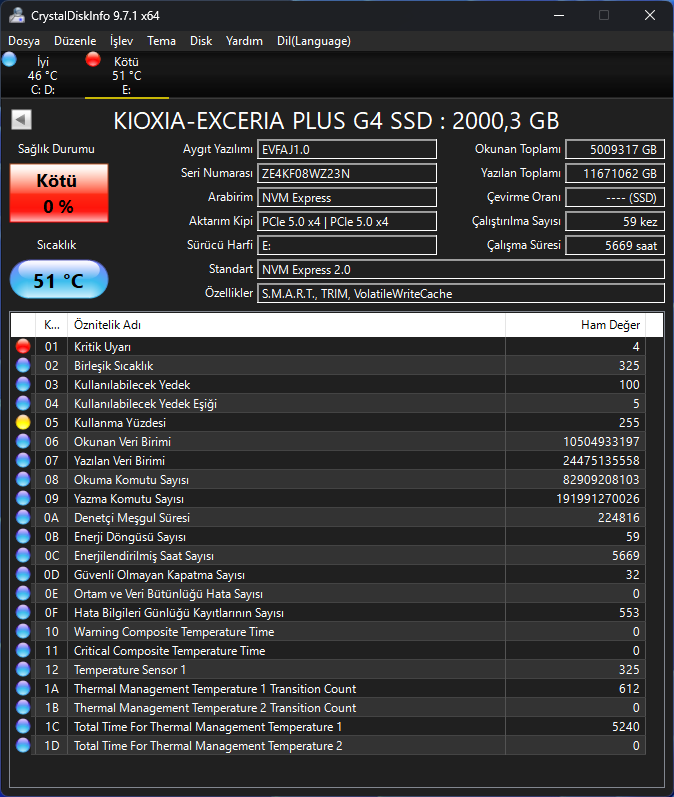
Task: Click the Arabirim field NVM Express
Action: point(347,197)
